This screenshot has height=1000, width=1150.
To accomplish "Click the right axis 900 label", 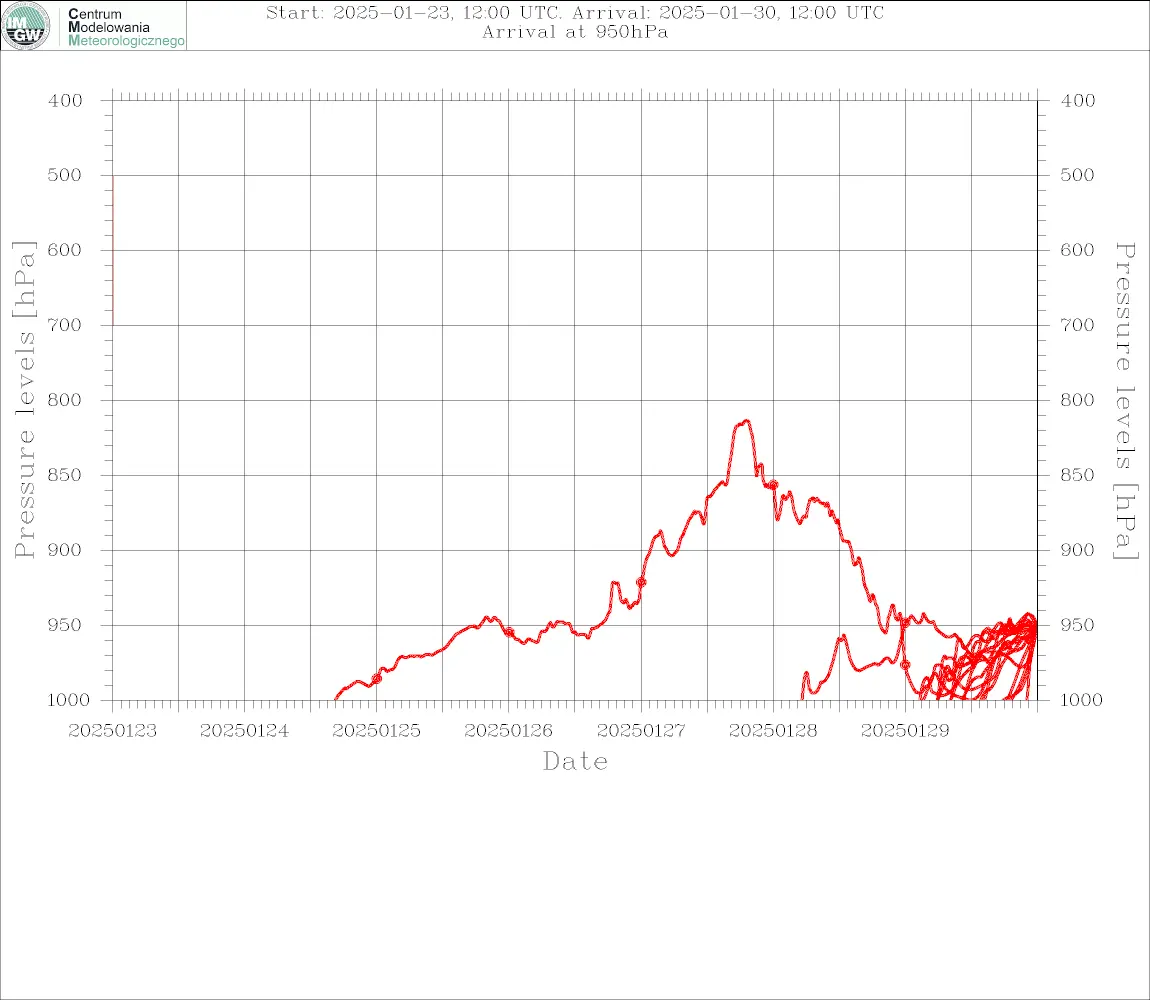I will pos(1078,550).
